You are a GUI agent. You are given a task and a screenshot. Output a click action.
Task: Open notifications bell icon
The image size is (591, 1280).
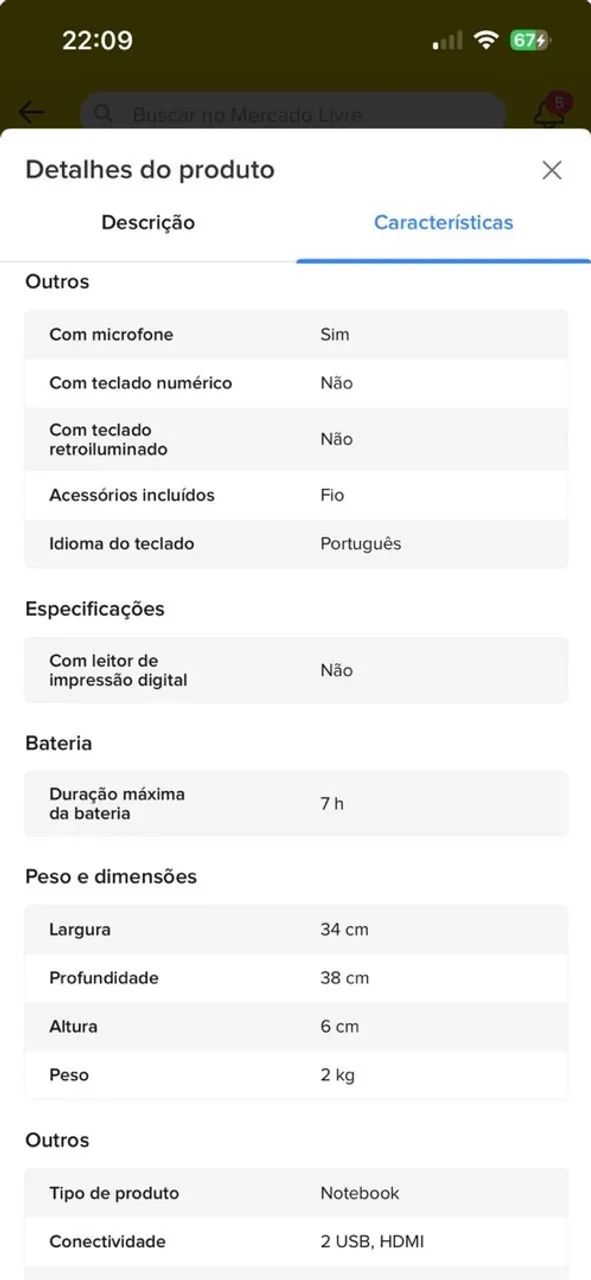[x=549, y=111]
